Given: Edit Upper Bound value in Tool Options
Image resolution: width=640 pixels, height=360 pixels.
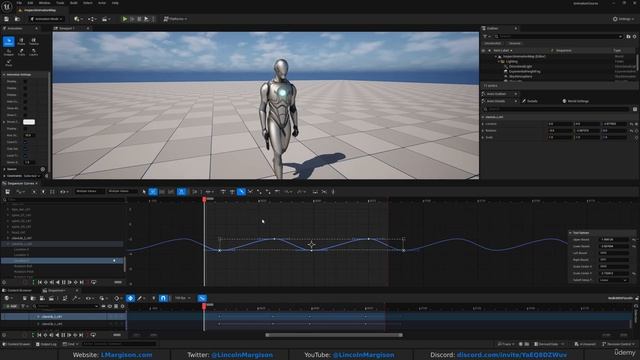Looking at the screenshot, I should [614, 240].
